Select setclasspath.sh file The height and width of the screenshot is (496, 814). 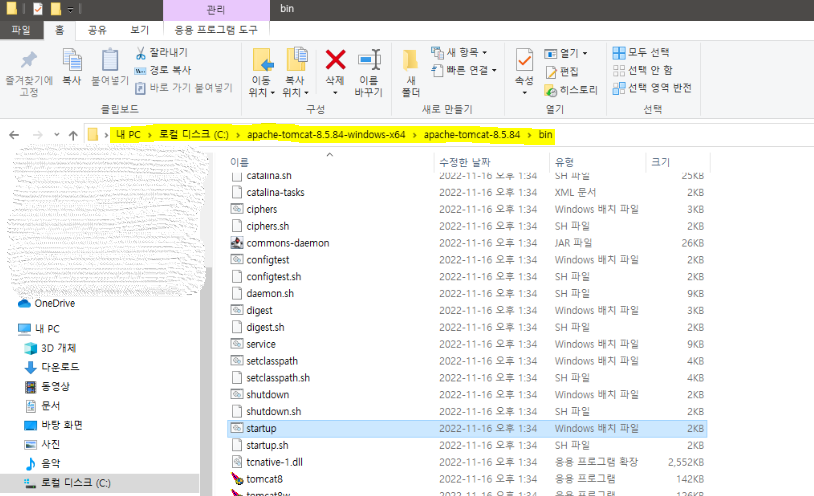pos(467,378)
